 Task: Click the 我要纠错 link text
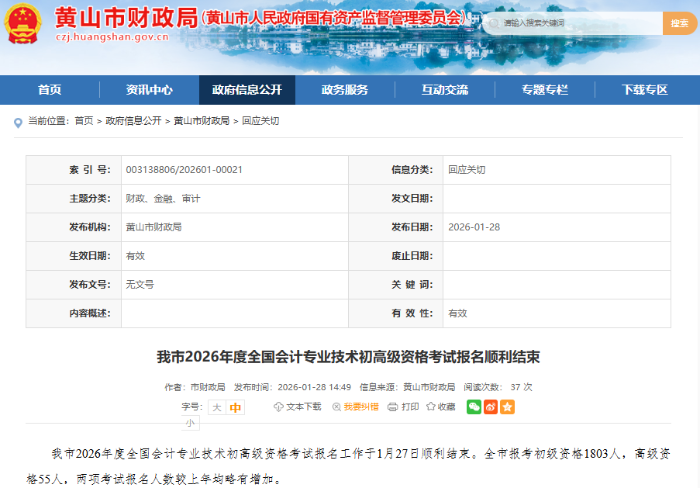pos(361,407)
